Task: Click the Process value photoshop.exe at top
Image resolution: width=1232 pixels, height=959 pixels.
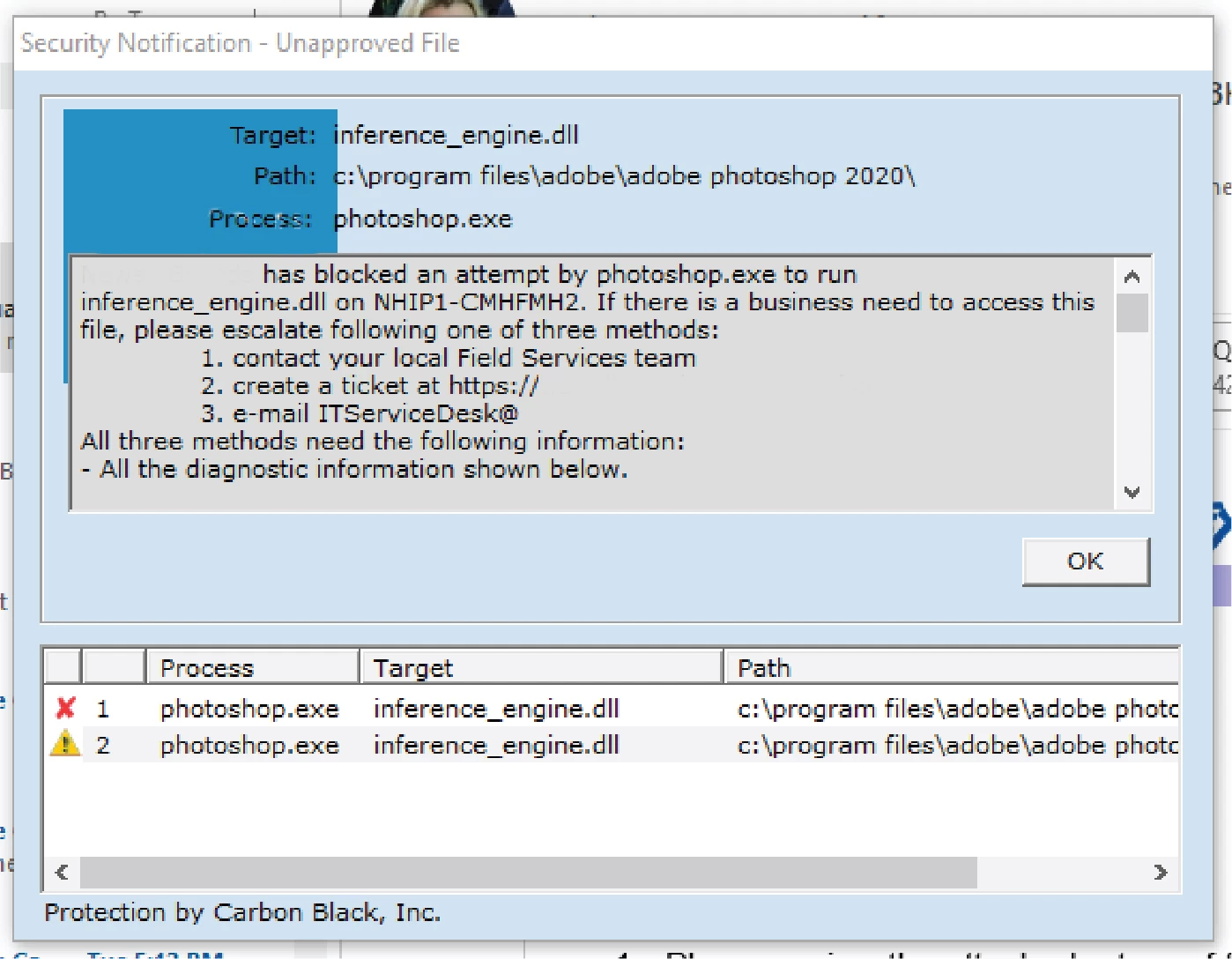Action: click(x=422, y=219)
